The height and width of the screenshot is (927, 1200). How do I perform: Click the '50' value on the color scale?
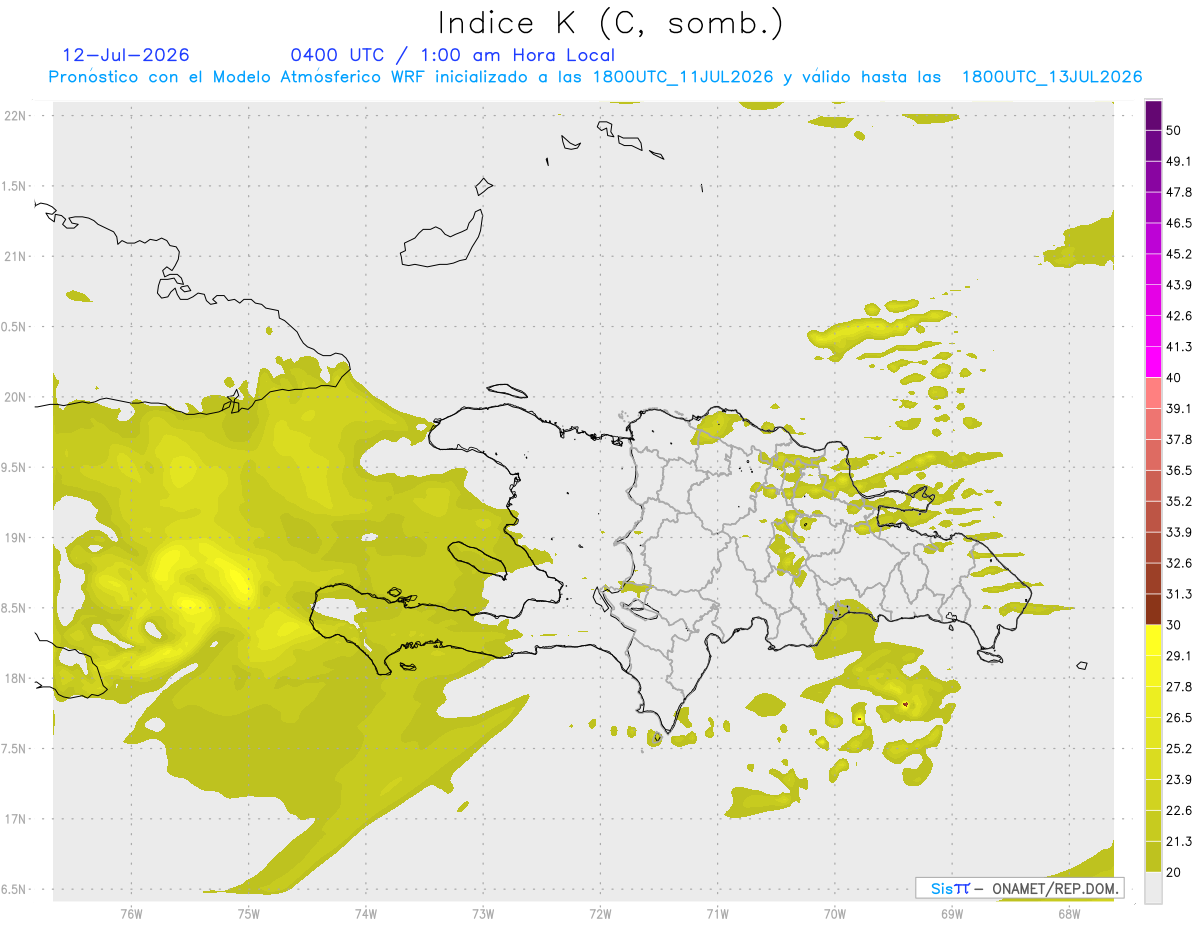click(1174, 131)
